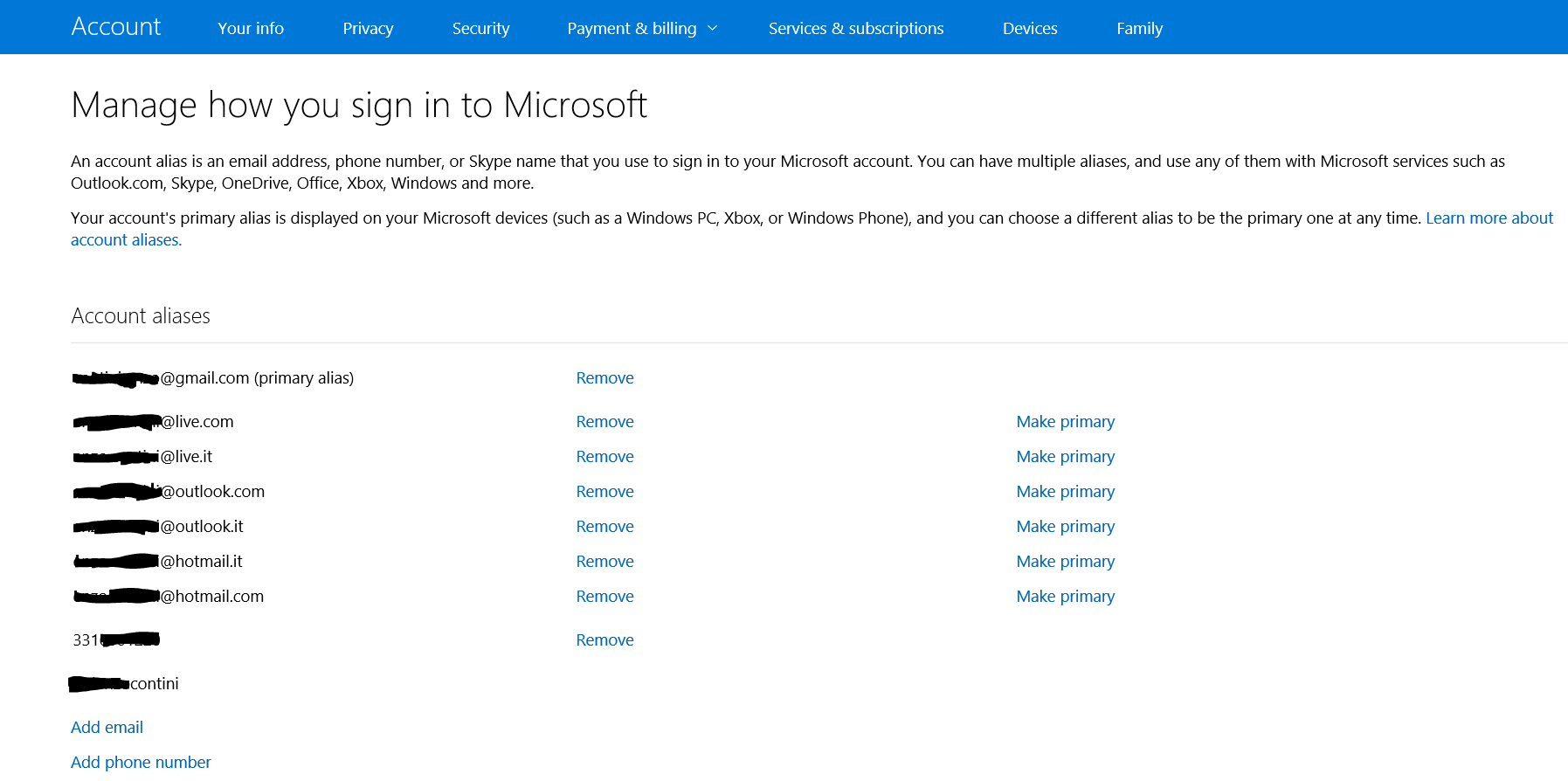Remove the live.com alias
This screenshot has width=1568, height=781.
click(604, 422)
